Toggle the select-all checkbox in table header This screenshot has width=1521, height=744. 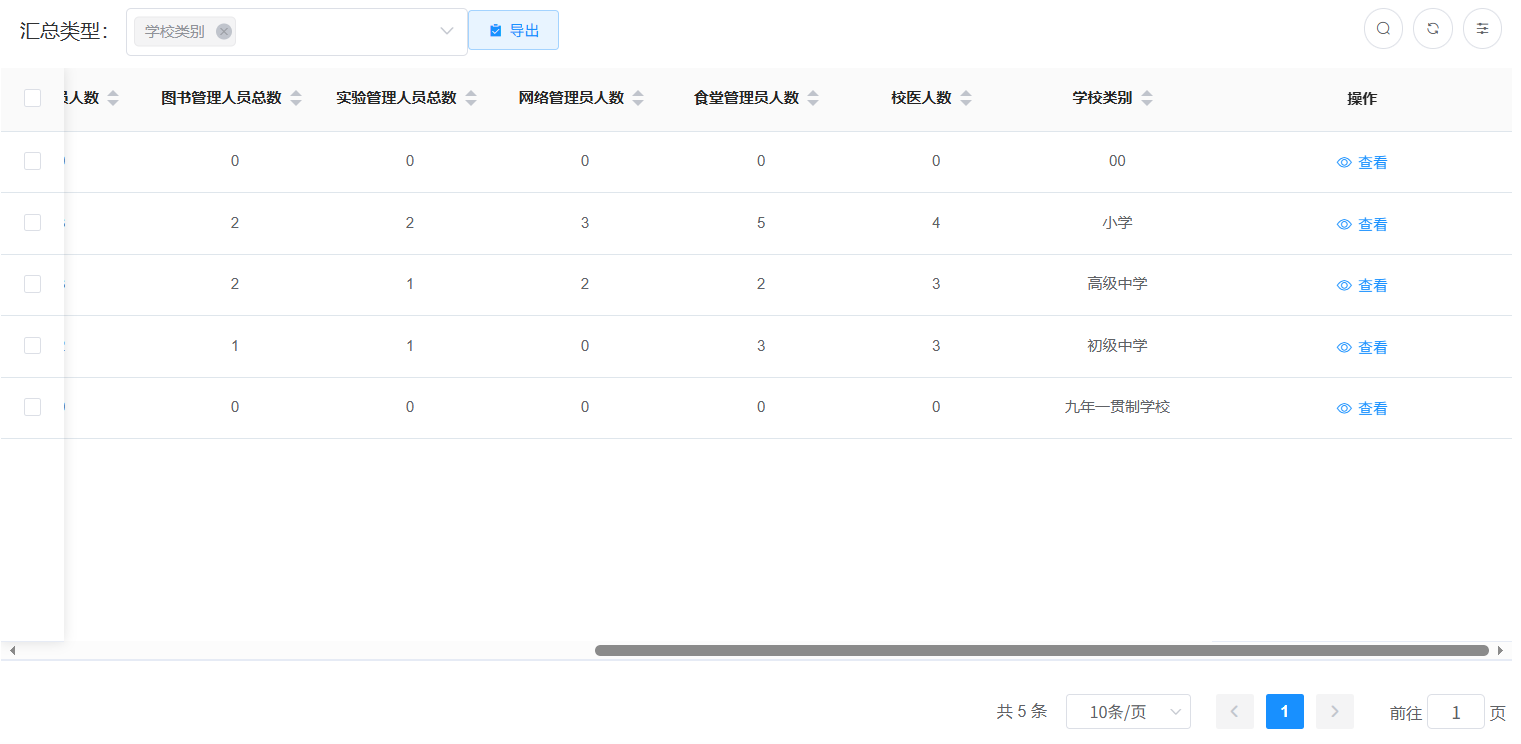coord(32,98)
